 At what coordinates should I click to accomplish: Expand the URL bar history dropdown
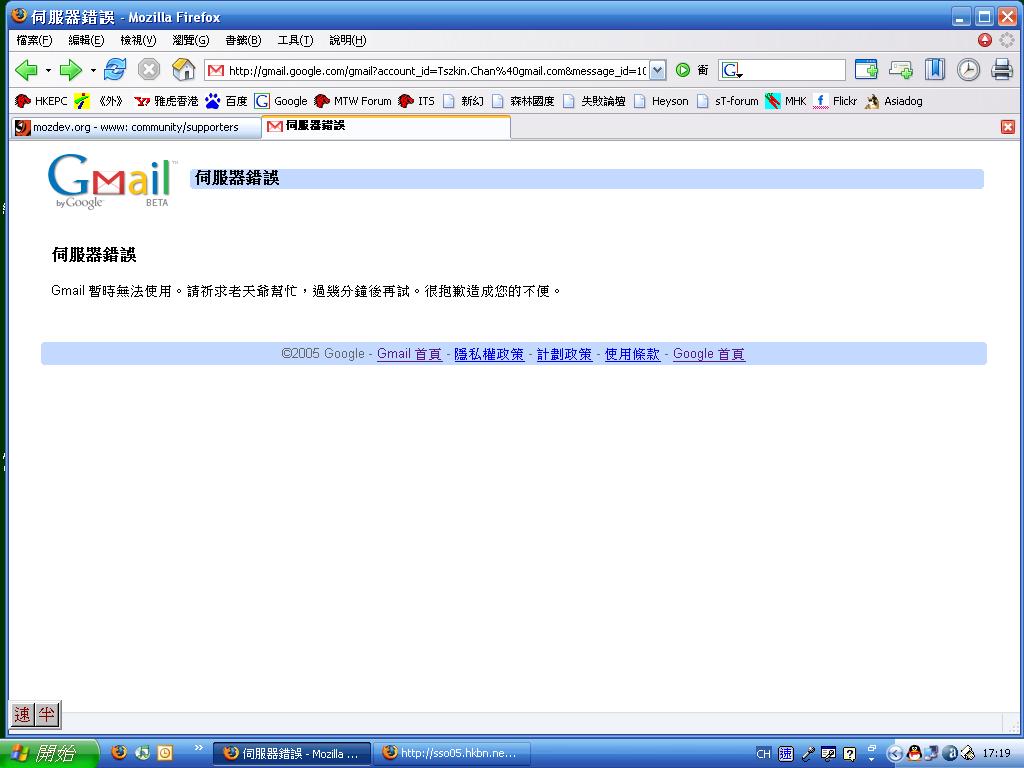657,70
